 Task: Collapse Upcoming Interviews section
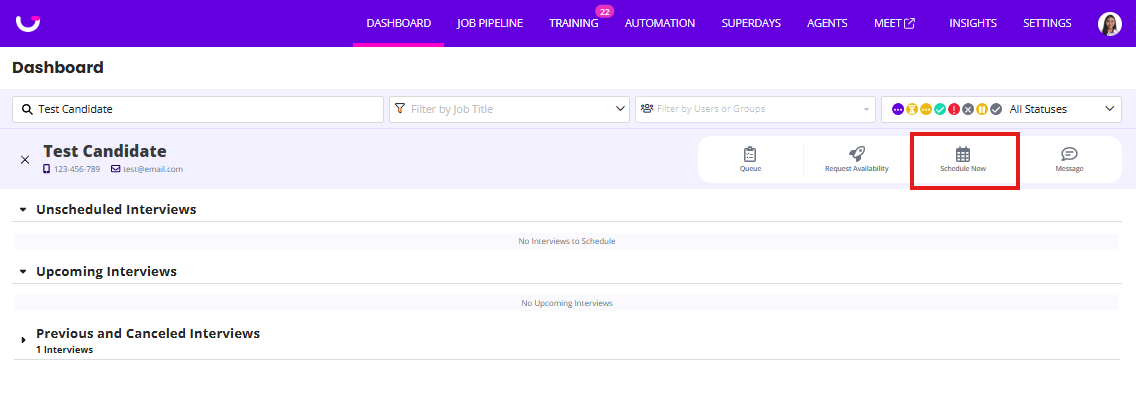point(22,272)
